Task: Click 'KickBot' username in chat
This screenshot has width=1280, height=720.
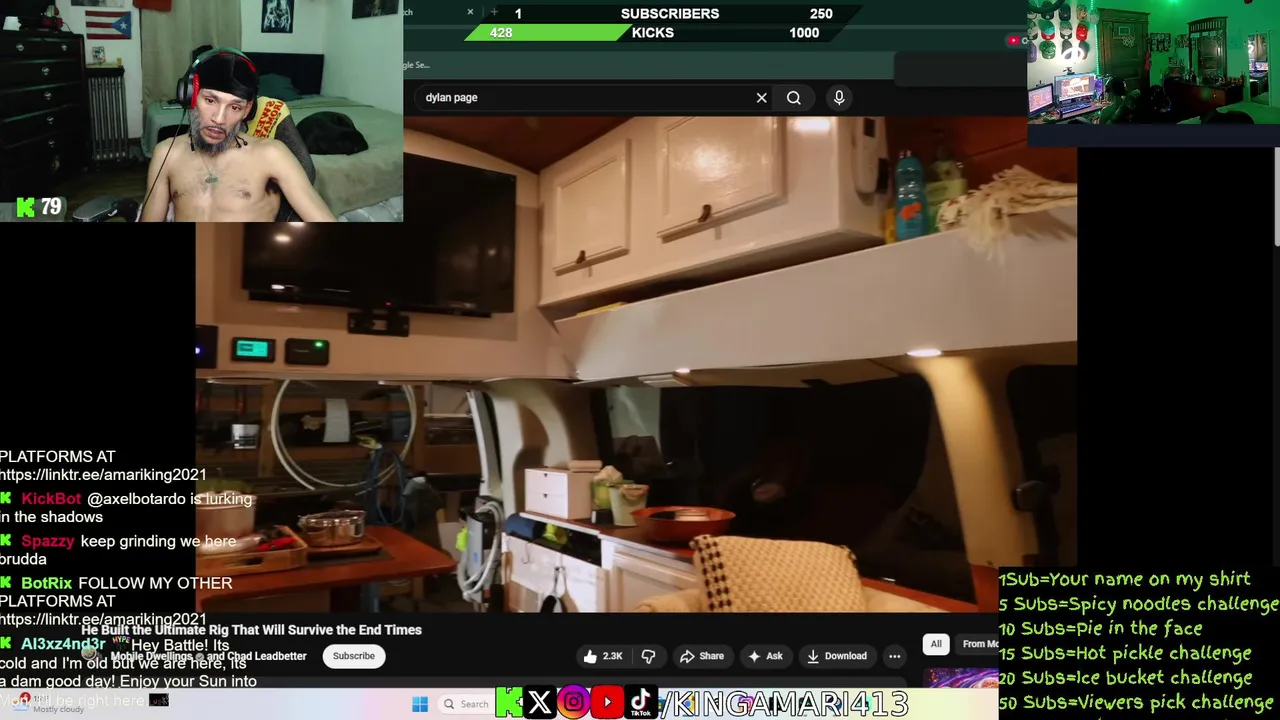Action: [x=51, y=498]
